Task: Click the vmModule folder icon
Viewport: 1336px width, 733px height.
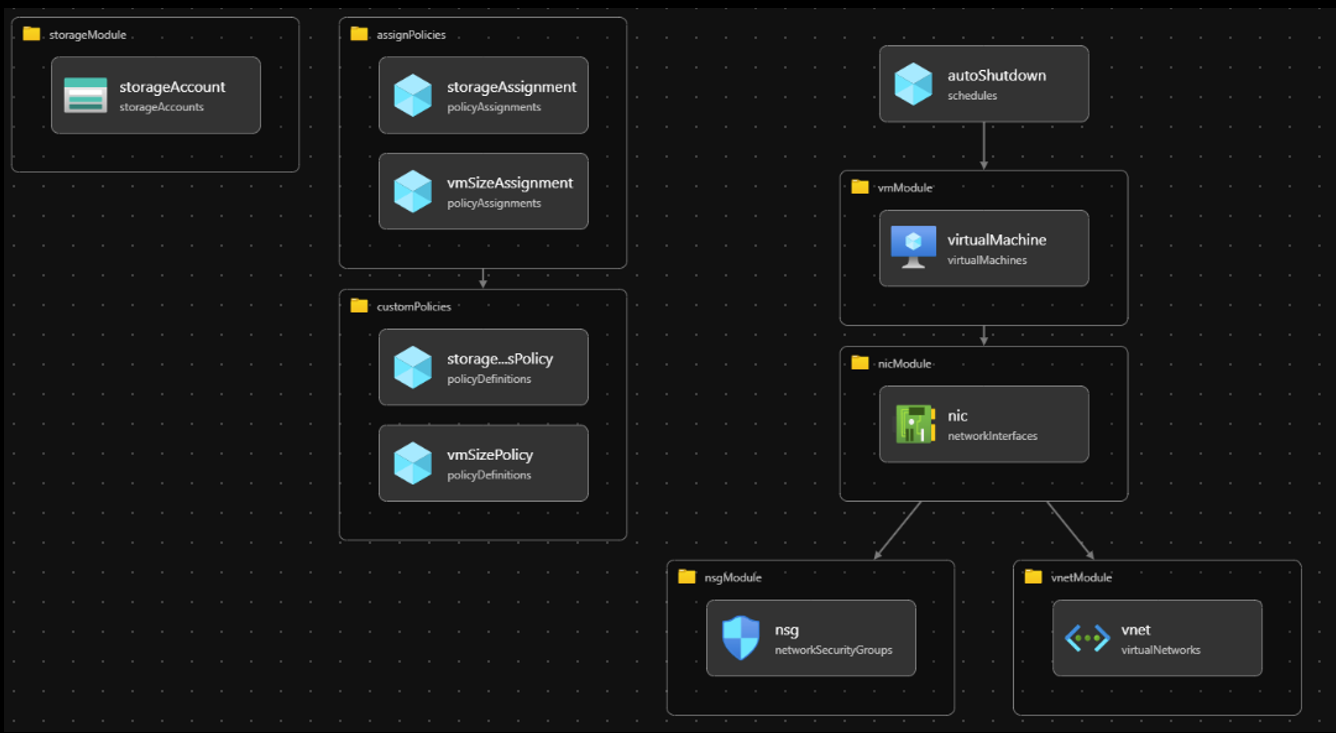Action: pos(860,187)
